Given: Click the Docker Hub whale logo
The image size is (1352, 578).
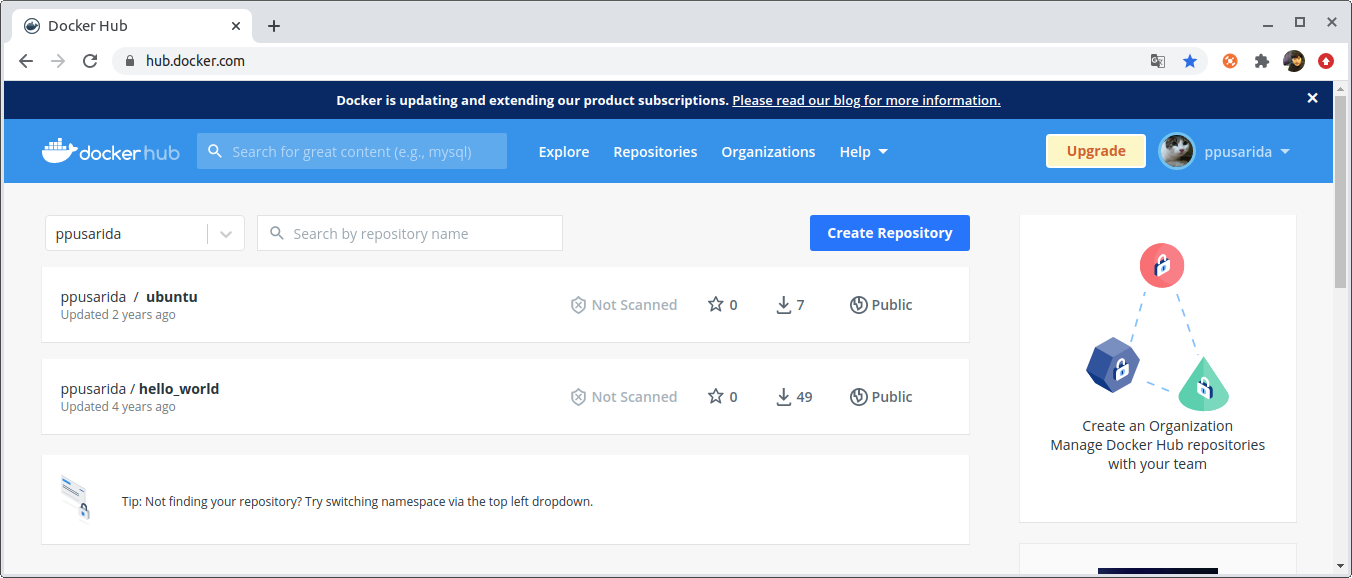Looking at the screenshot, I should (111, 151).
